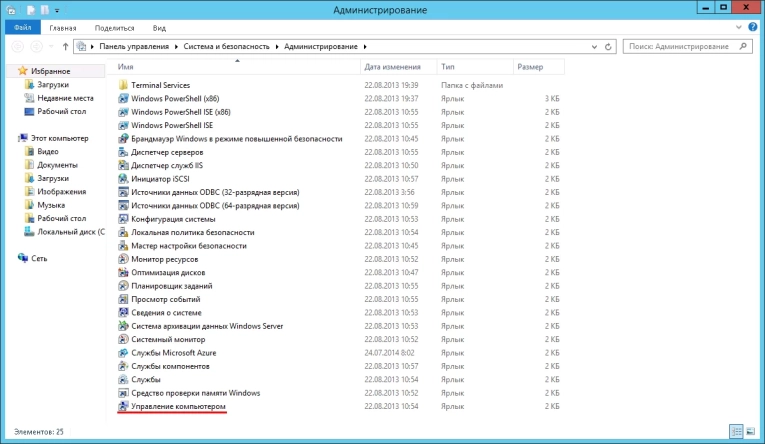Click the Планировщик заданий icon
Viewport: 765px width, 444px height.
click(x=124, y=286)
